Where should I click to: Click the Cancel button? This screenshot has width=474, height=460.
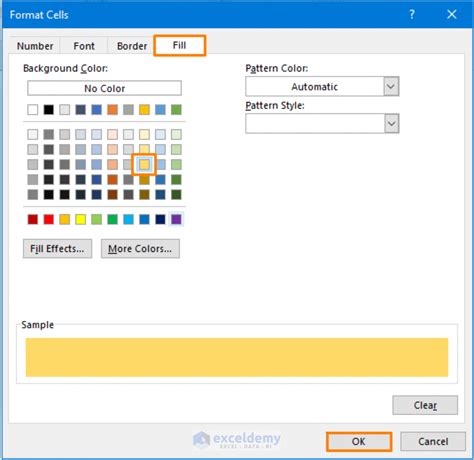(433, 441)
